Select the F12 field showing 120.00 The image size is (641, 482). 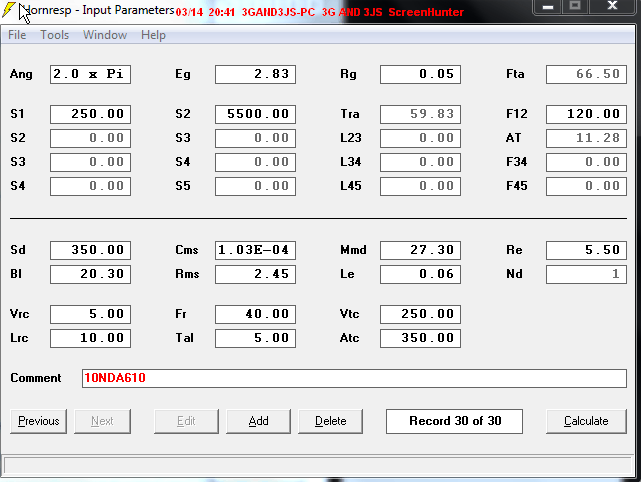click(586, 114)
